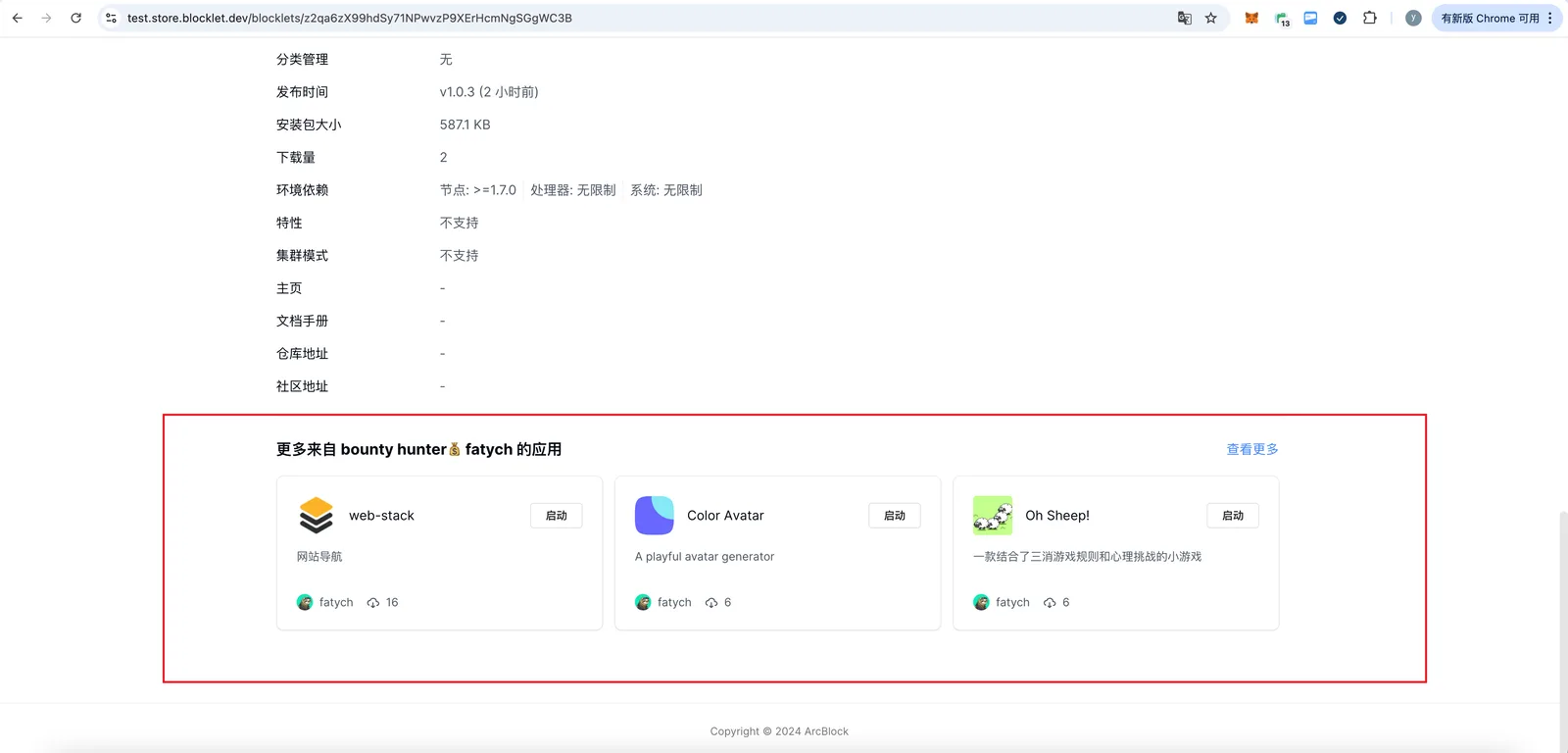The image size is (1568, 753).
Task: Click the 集群模式 label
Action: pos(302,256)
